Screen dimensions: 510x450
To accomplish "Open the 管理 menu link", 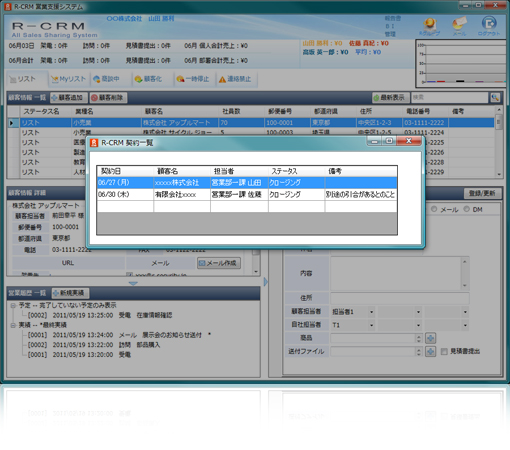I will (390, 34).
